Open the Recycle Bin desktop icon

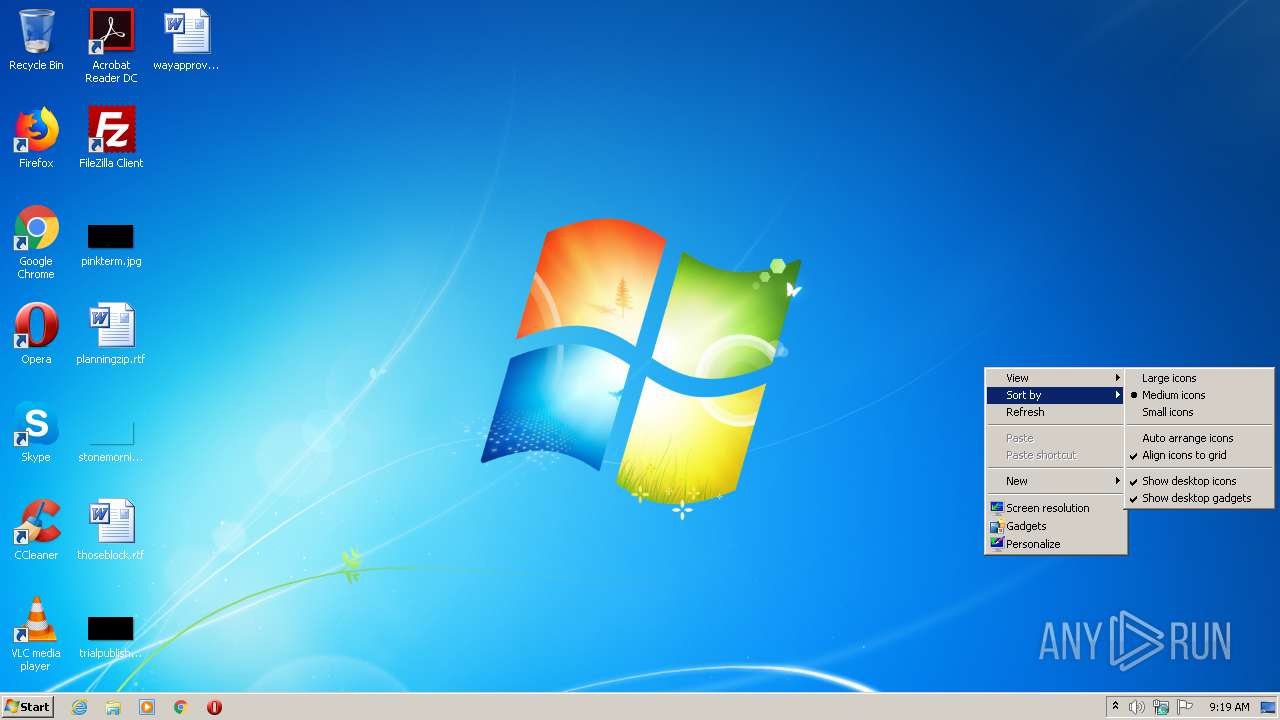pos(36,40)
